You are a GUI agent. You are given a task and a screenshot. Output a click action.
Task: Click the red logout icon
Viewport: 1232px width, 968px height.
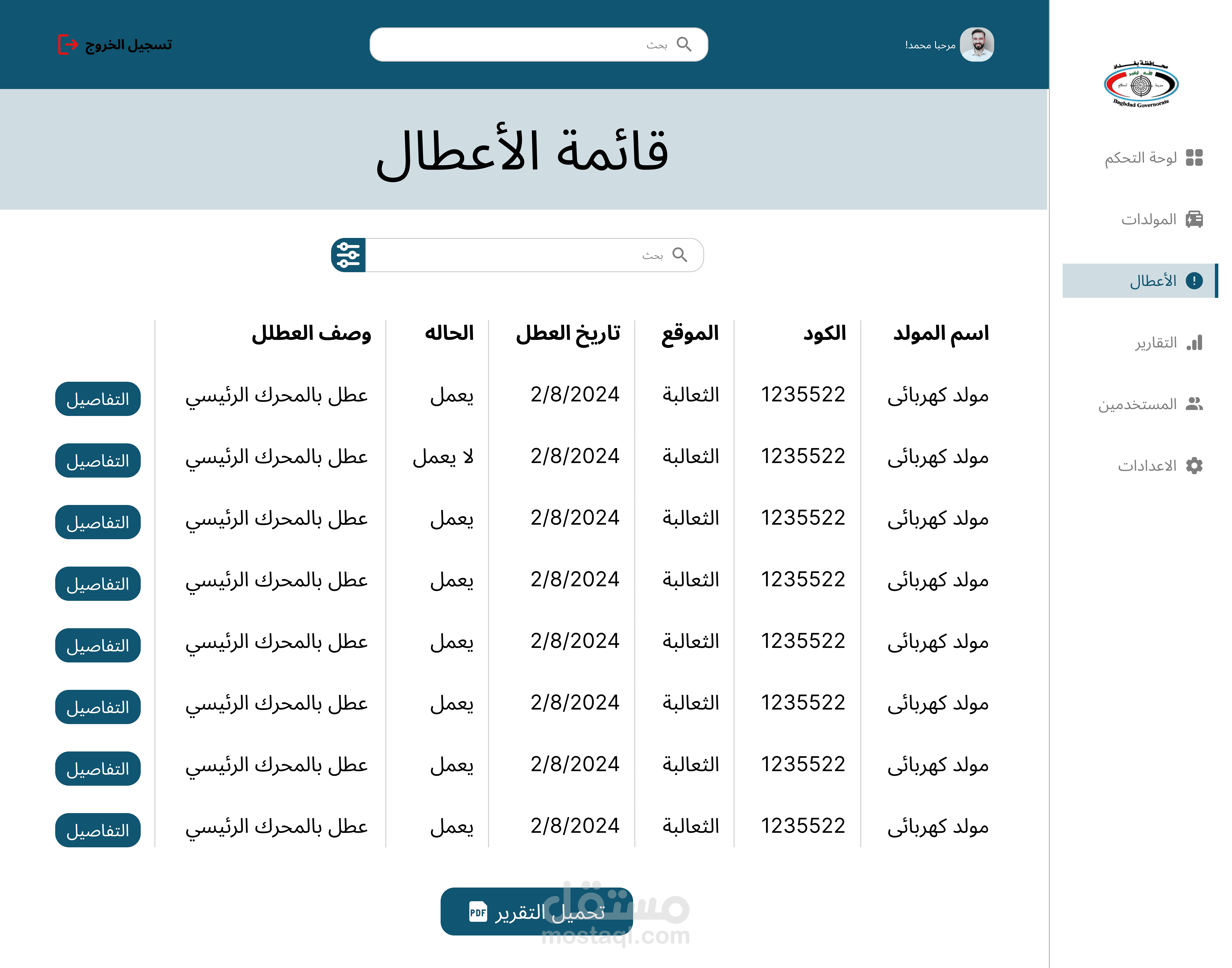pyautogui.click(x=68, y=44)
